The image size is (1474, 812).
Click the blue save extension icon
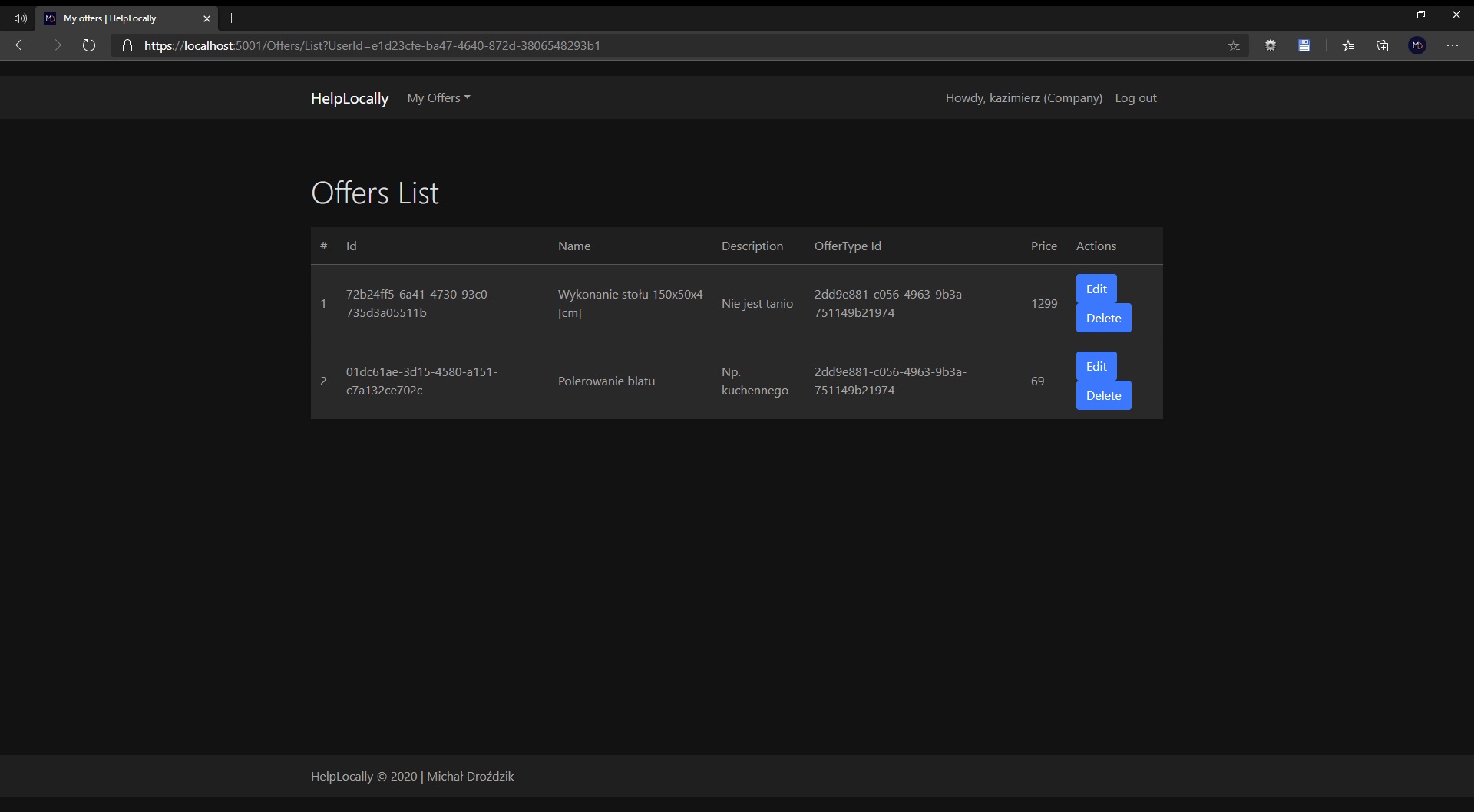(1304, 45)
